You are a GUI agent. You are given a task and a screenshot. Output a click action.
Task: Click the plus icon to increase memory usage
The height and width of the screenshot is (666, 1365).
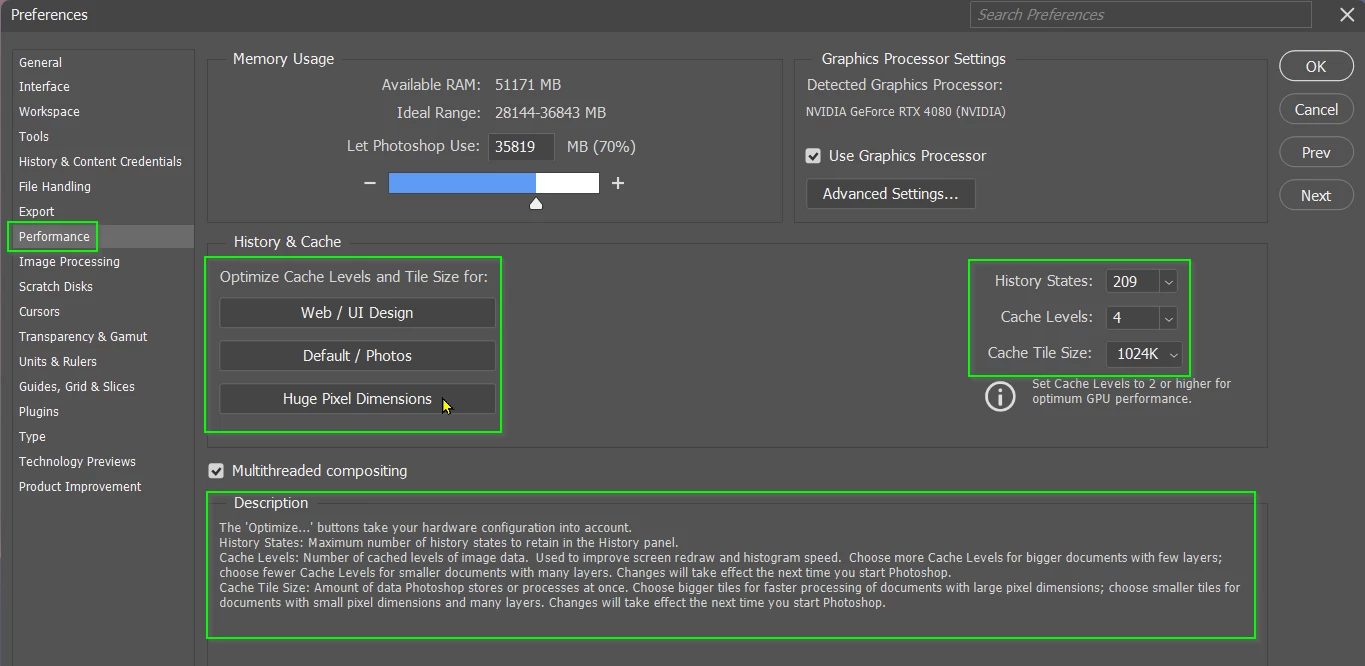(x=618, y=183)
